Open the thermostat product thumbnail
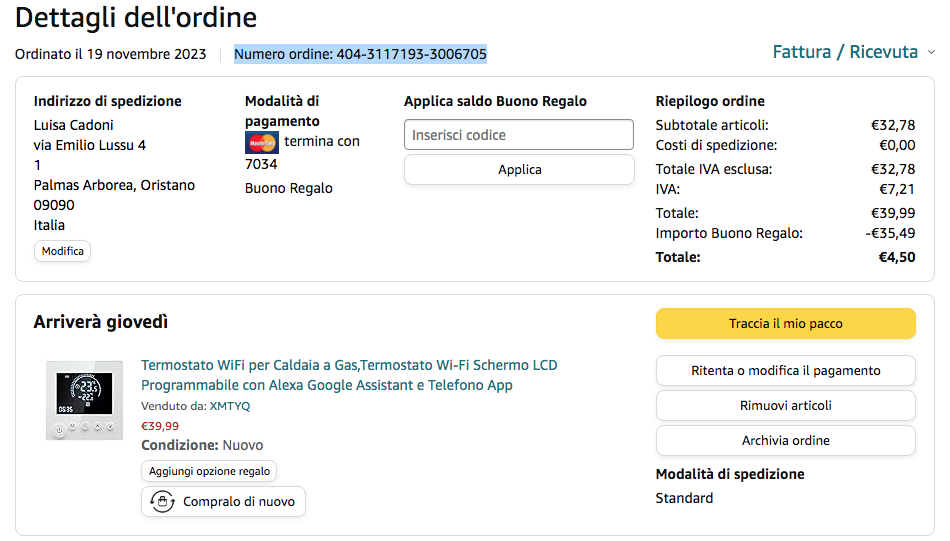This screenshot has height=541, width=950. [x=84, y=400]
